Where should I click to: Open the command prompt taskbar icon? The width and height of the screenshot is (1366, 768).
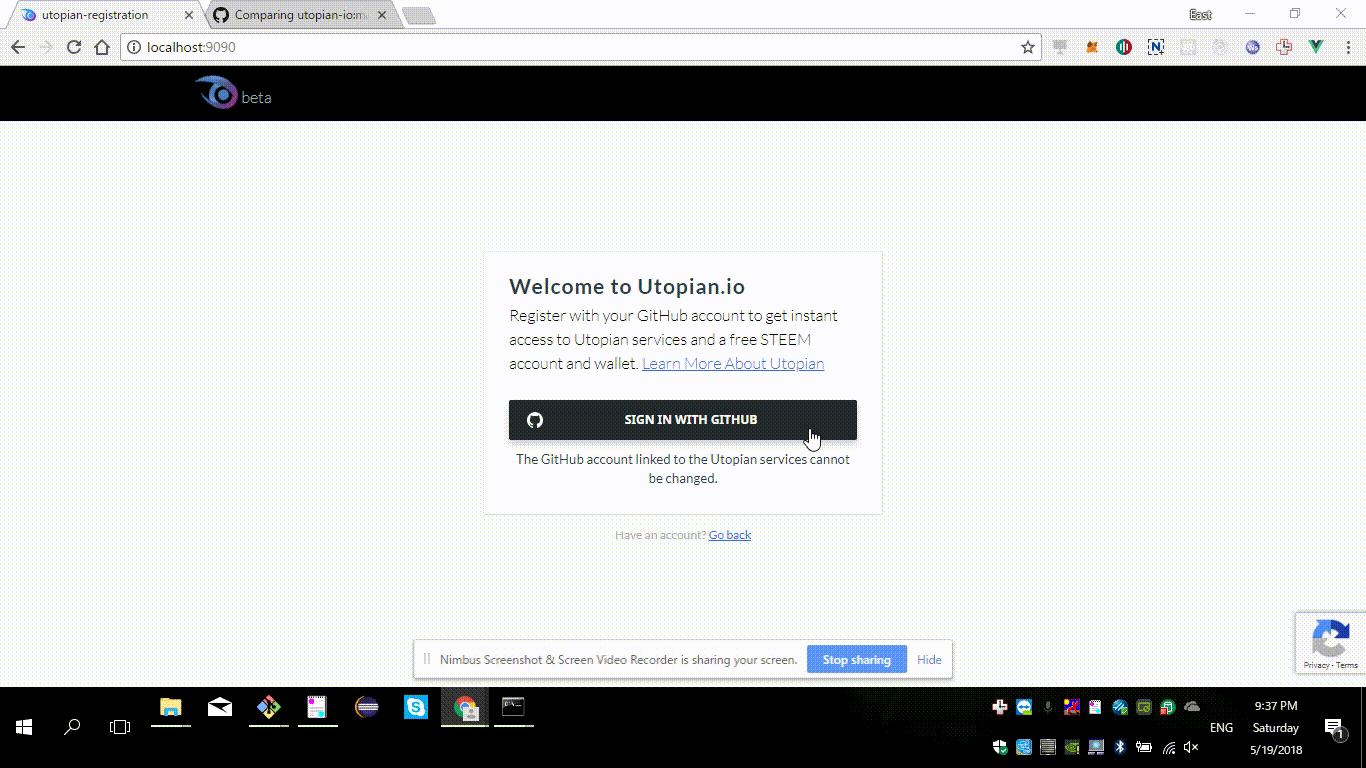pos(514,708)
